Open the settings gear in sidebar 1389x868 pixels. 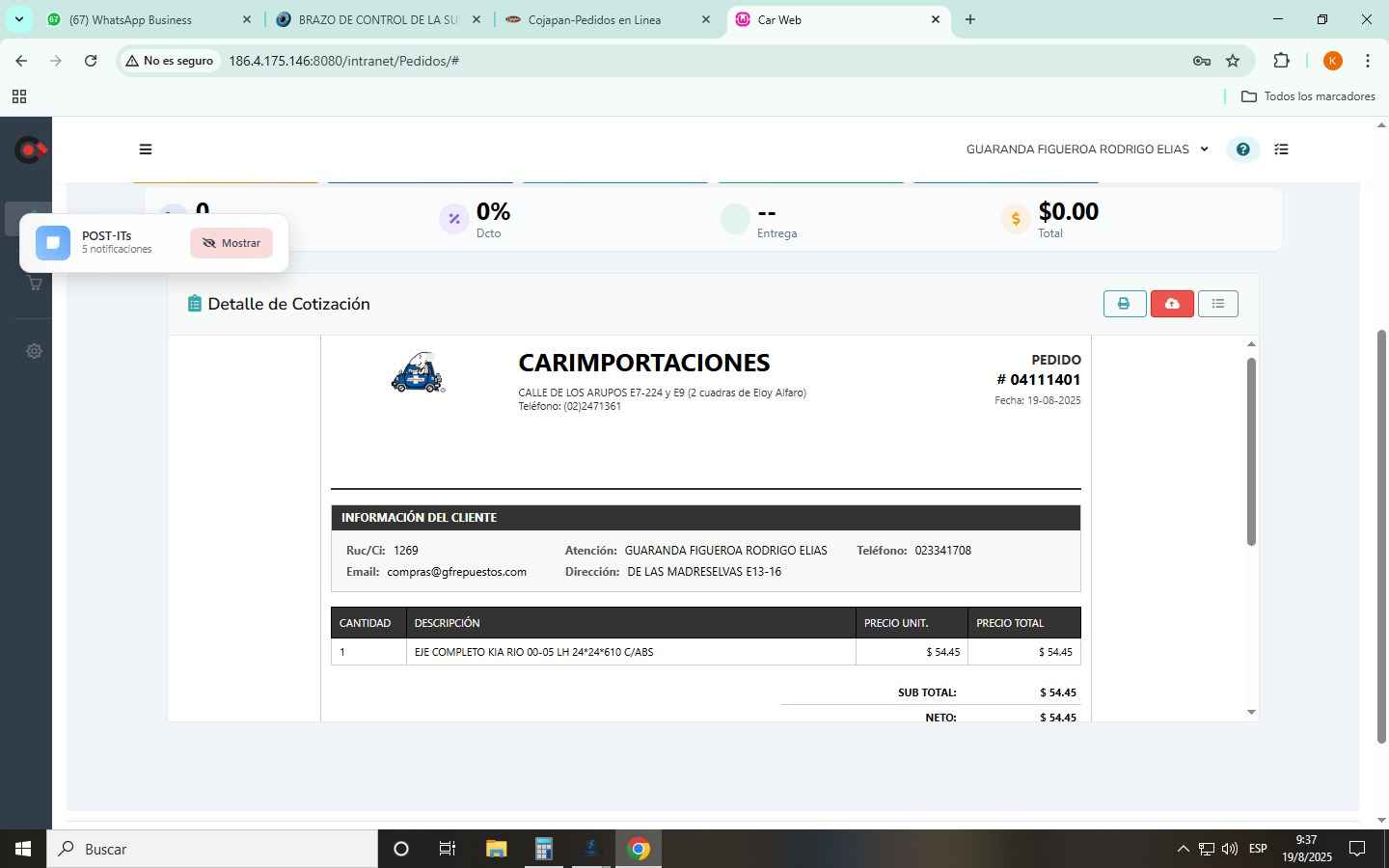(x=35, y=351)
